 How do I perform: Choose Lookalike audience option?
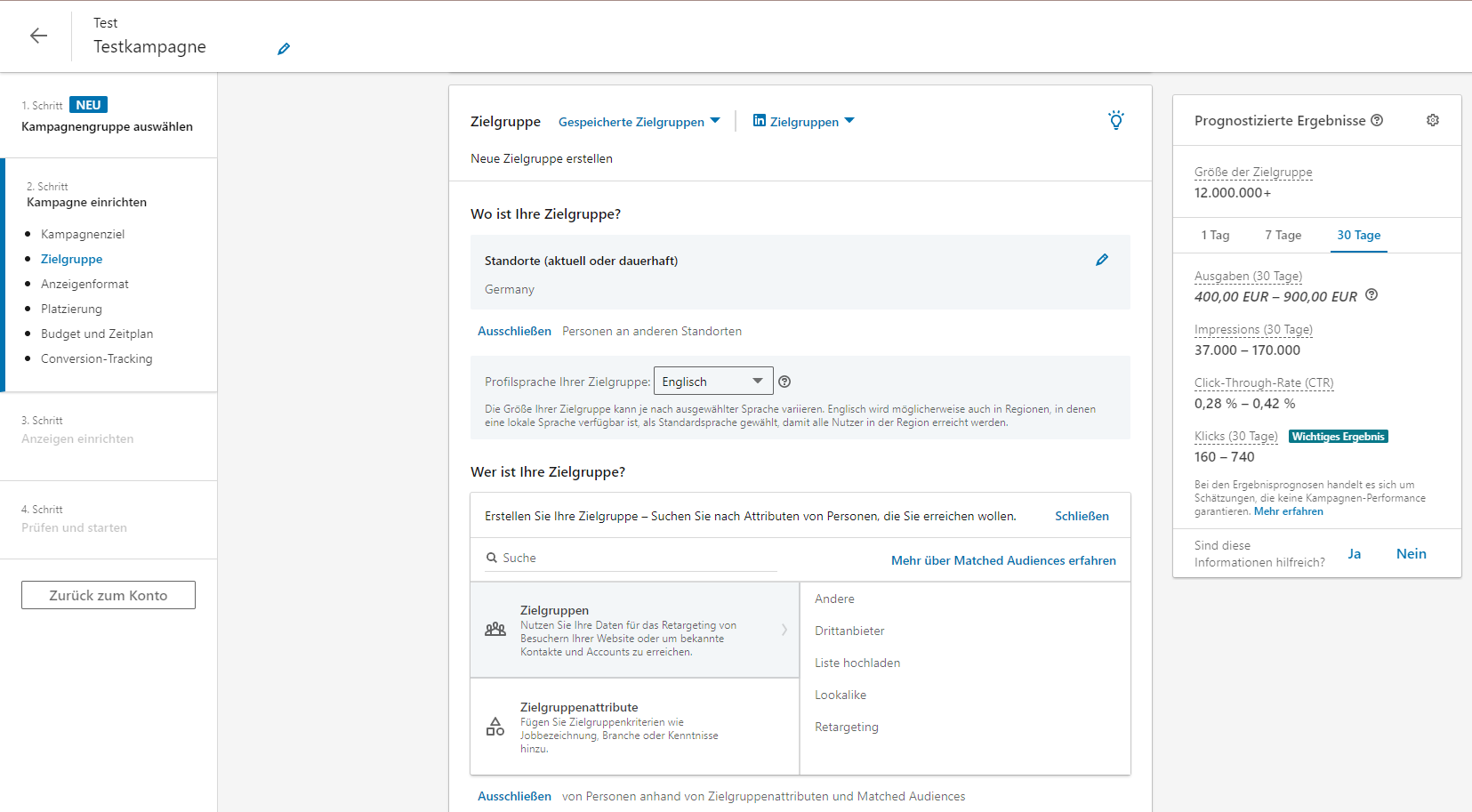coord(841,695)
